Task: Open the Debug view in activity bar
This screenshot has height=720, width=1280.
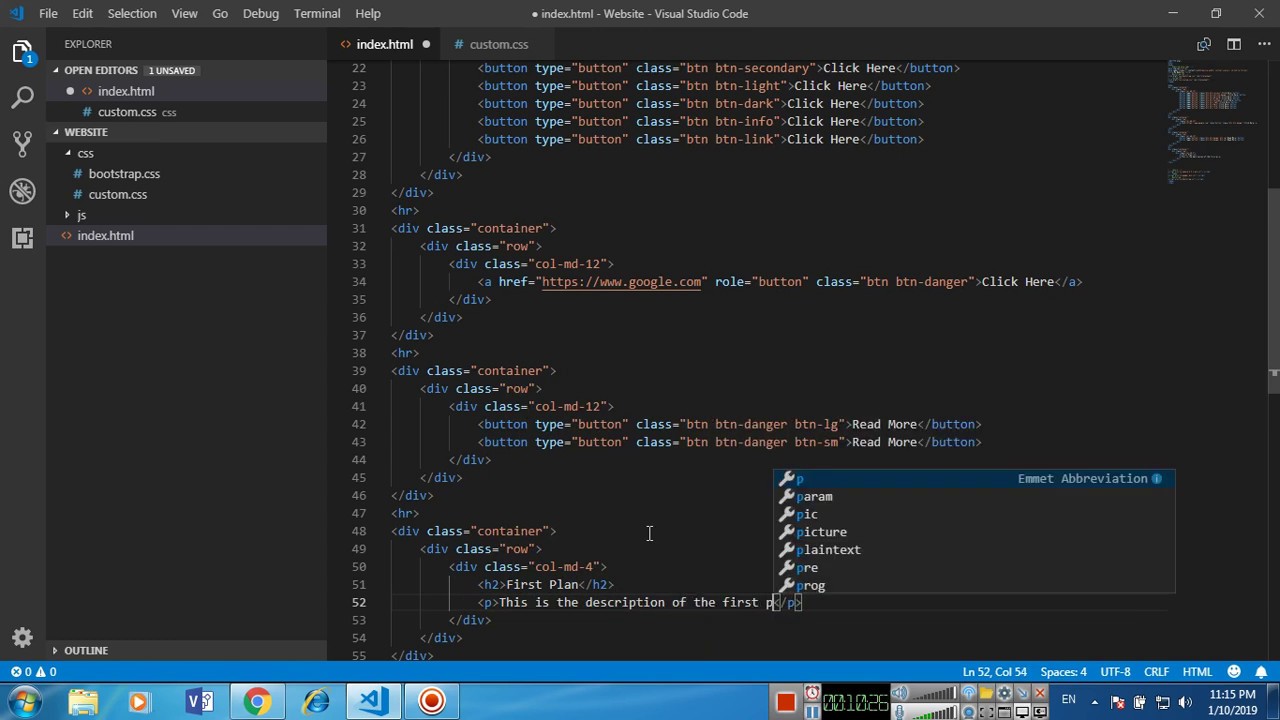Action: coord(22,191)
